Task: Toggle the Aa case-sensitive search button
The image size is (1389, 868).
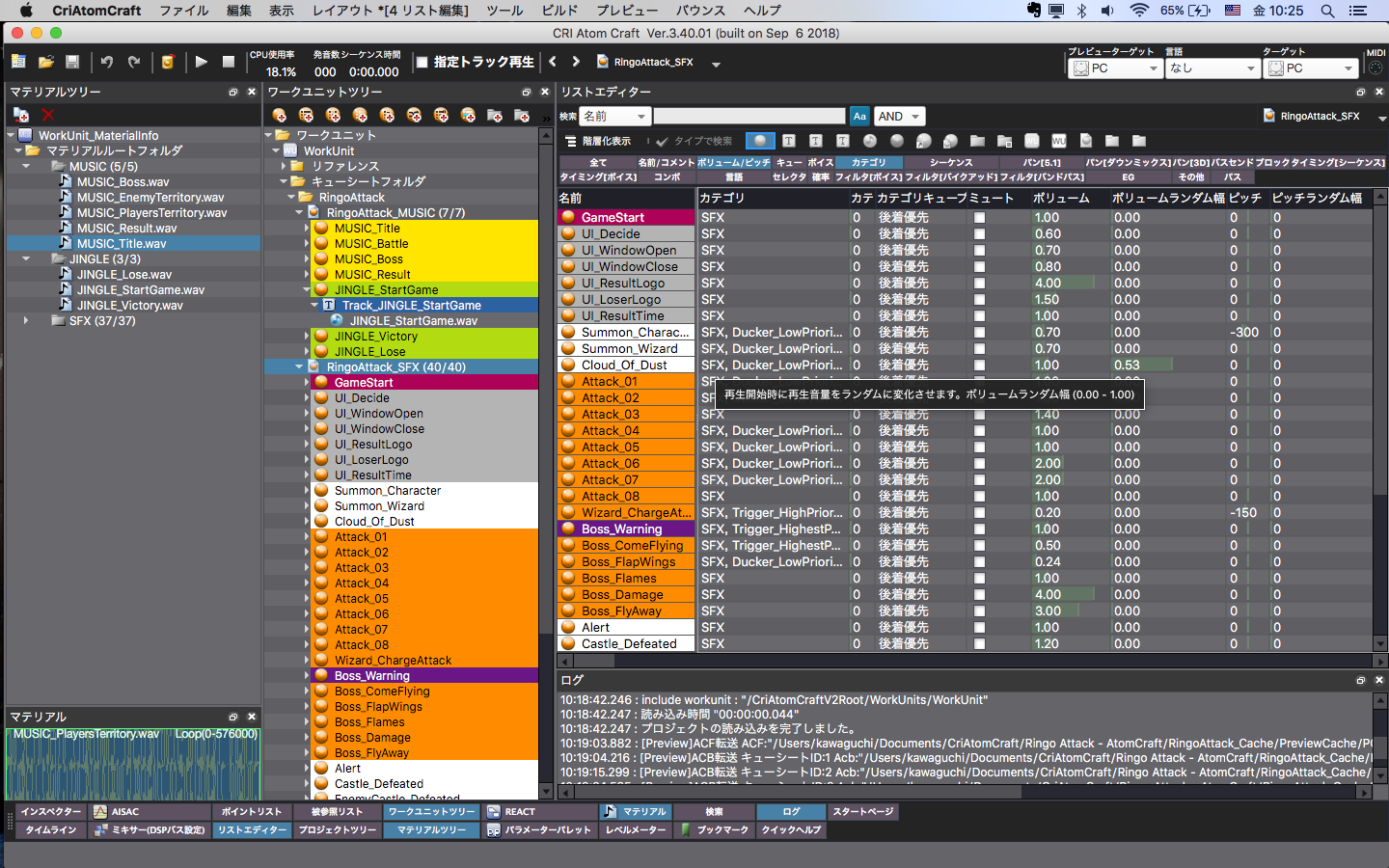Action: [x=859, y=116]
